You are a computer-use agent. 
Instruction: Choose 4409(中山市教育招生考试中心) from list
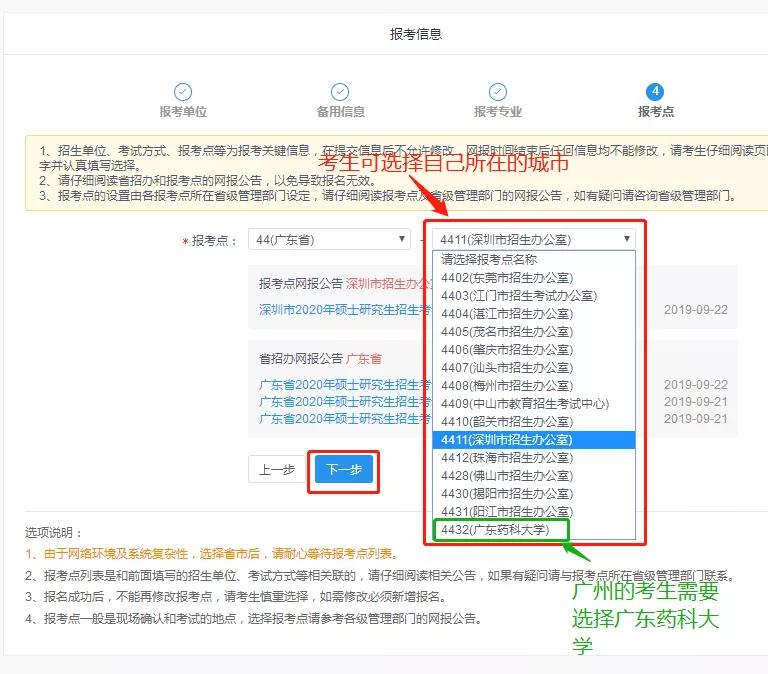(534, 404)
